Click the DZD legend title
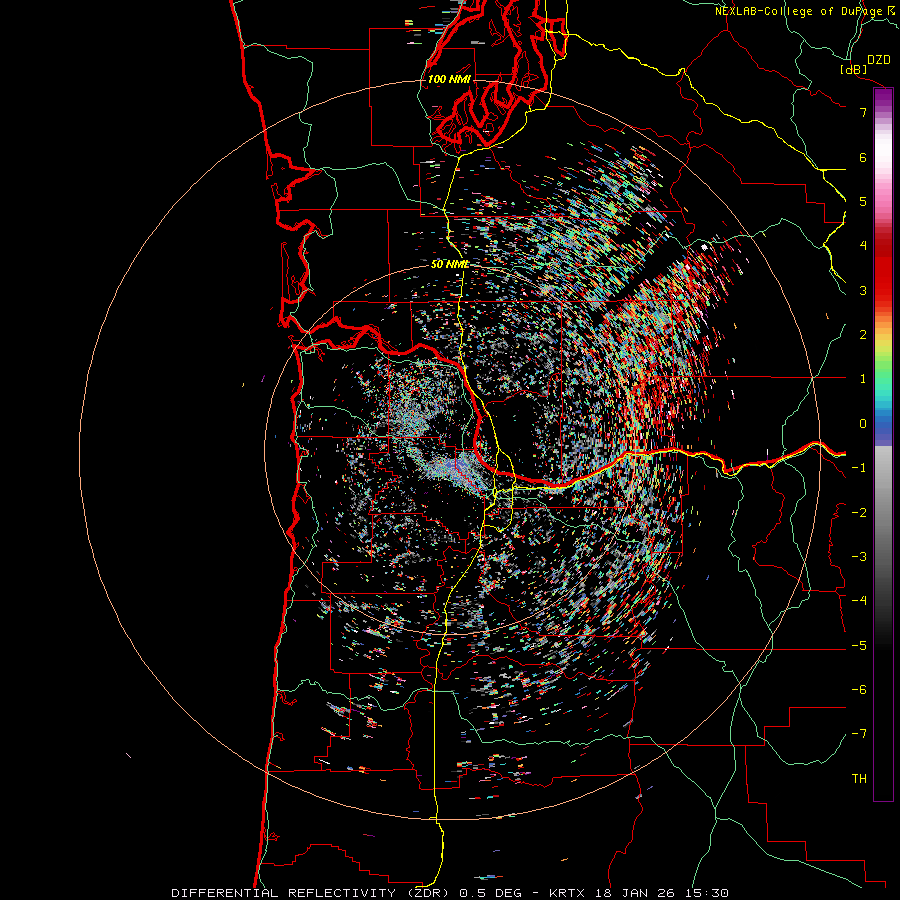Viewport: 900px width, 900px height. pos(879,60)
